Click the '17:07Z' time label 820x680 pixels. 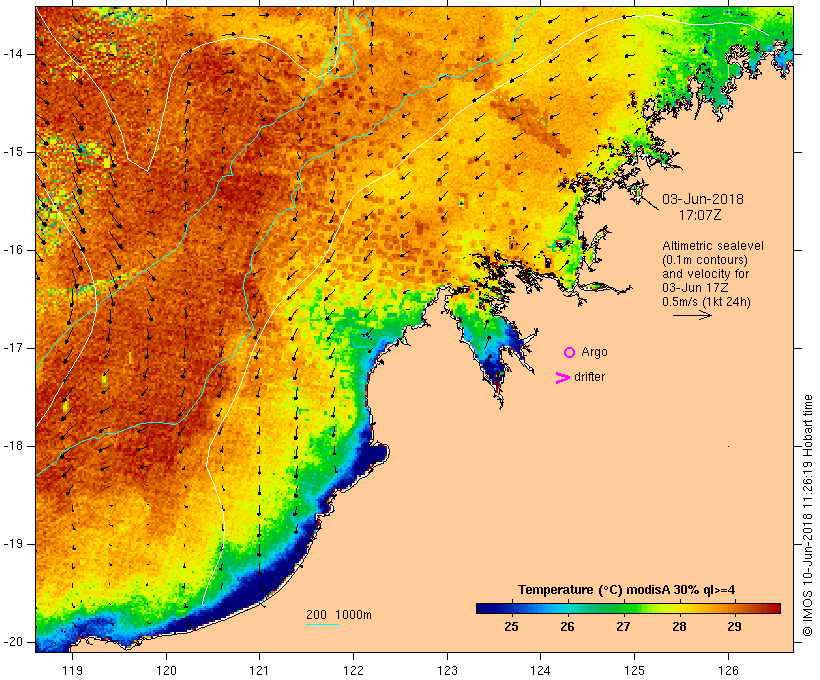click(x=700, y=215)
